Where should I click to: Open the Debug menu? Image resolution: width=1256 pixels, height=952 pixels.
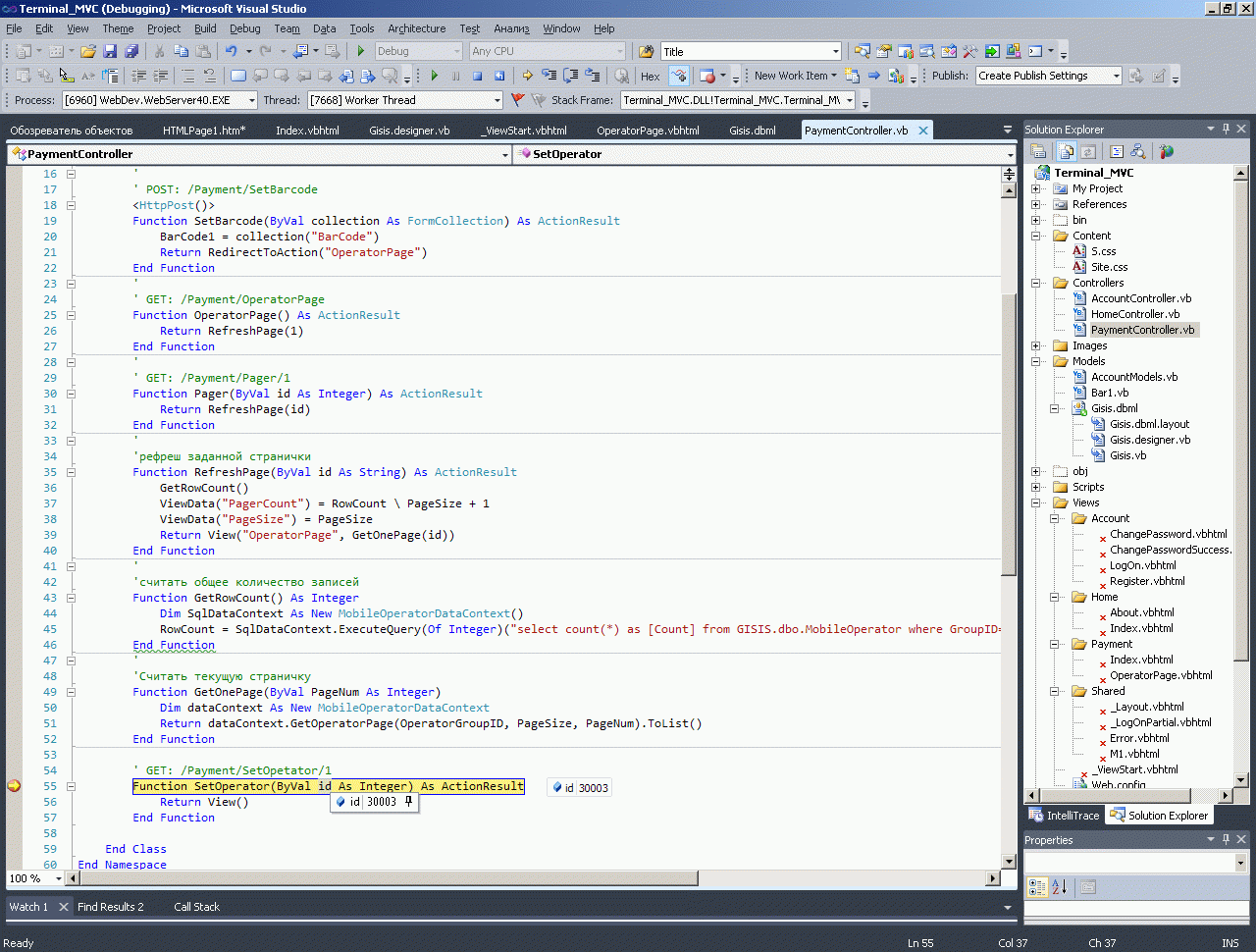[244, 28]
